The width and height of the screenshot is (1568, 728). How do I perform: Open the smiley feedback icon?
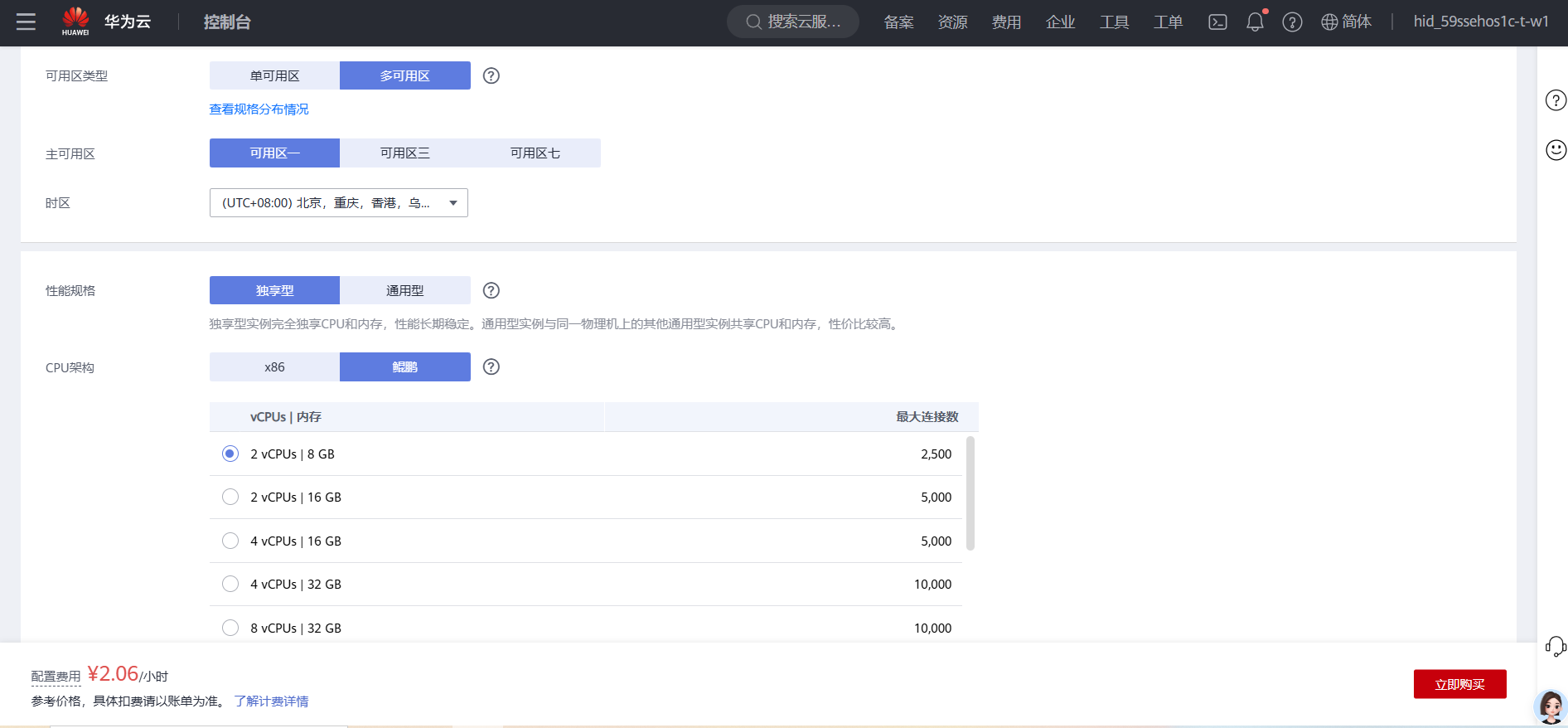(x=1556, y=149)
